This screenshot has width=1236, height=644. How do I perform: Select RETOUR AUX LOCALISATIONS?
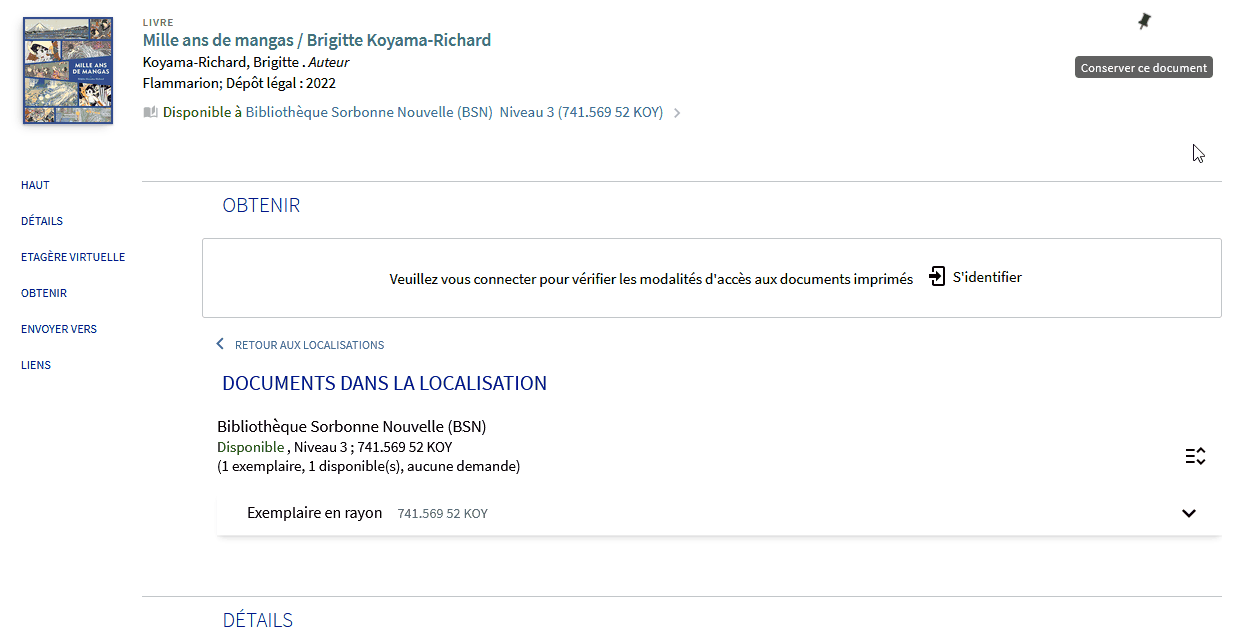click(x=309, y=344)
